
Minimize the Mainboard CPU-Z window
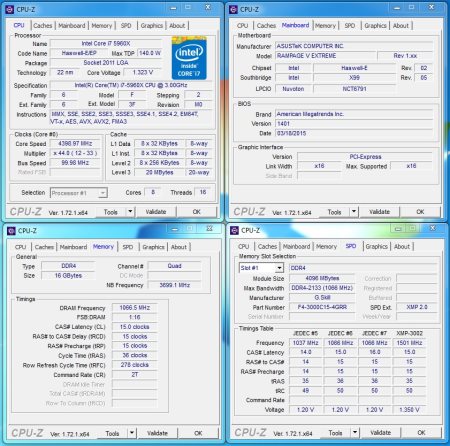397,8
